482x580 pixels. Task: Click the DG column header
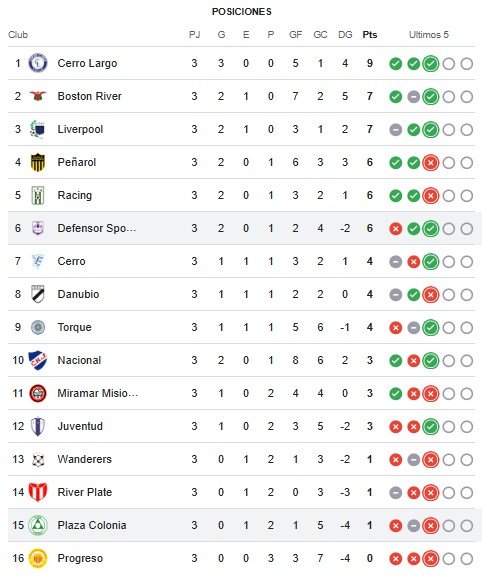[345, 35]
